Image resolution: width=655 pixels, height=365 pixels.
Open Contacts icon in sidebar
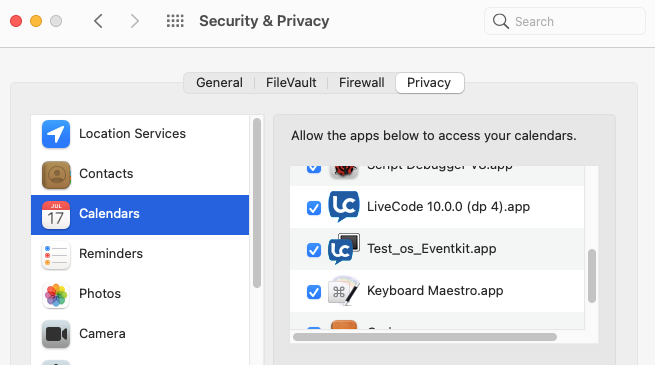(56, 175)
